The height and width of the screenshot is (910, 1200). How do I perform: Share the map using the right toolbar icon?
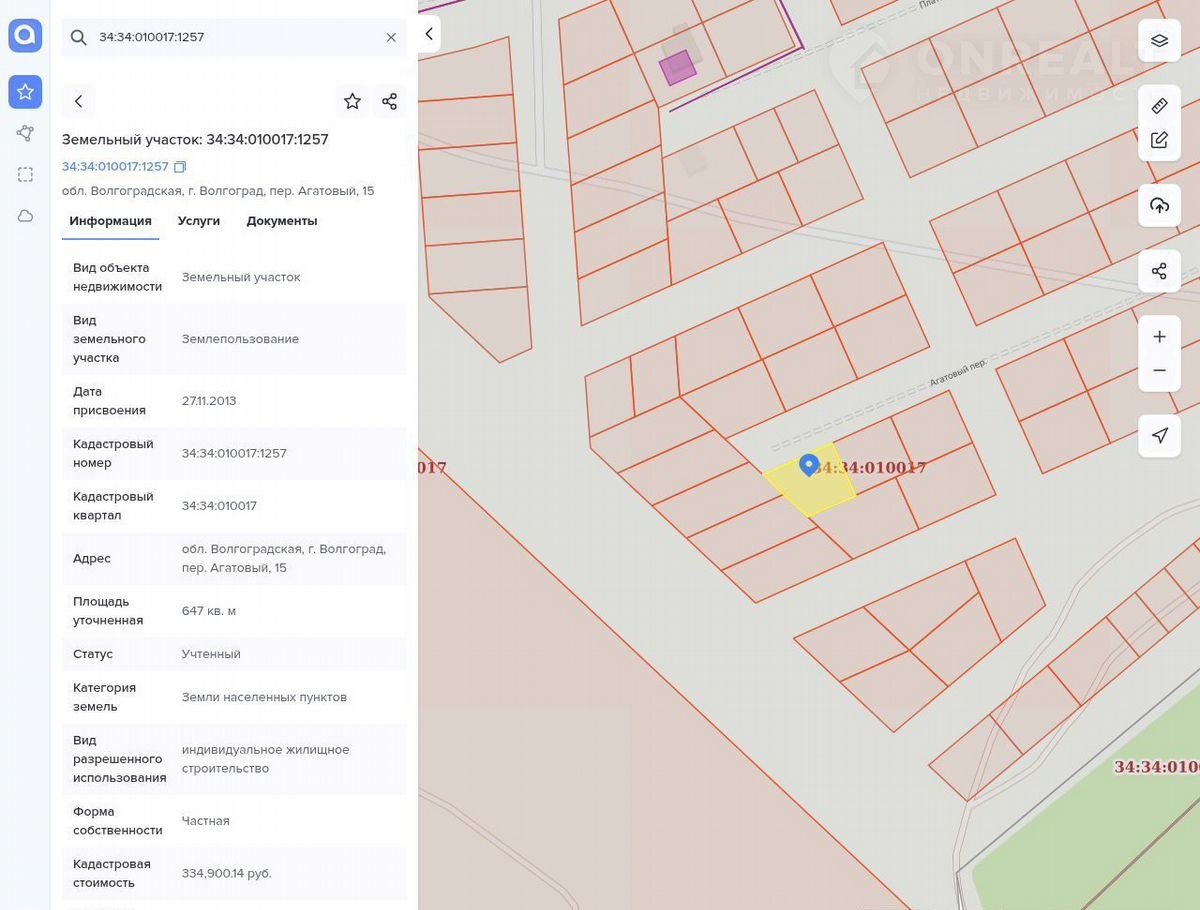coord(1159,271)
